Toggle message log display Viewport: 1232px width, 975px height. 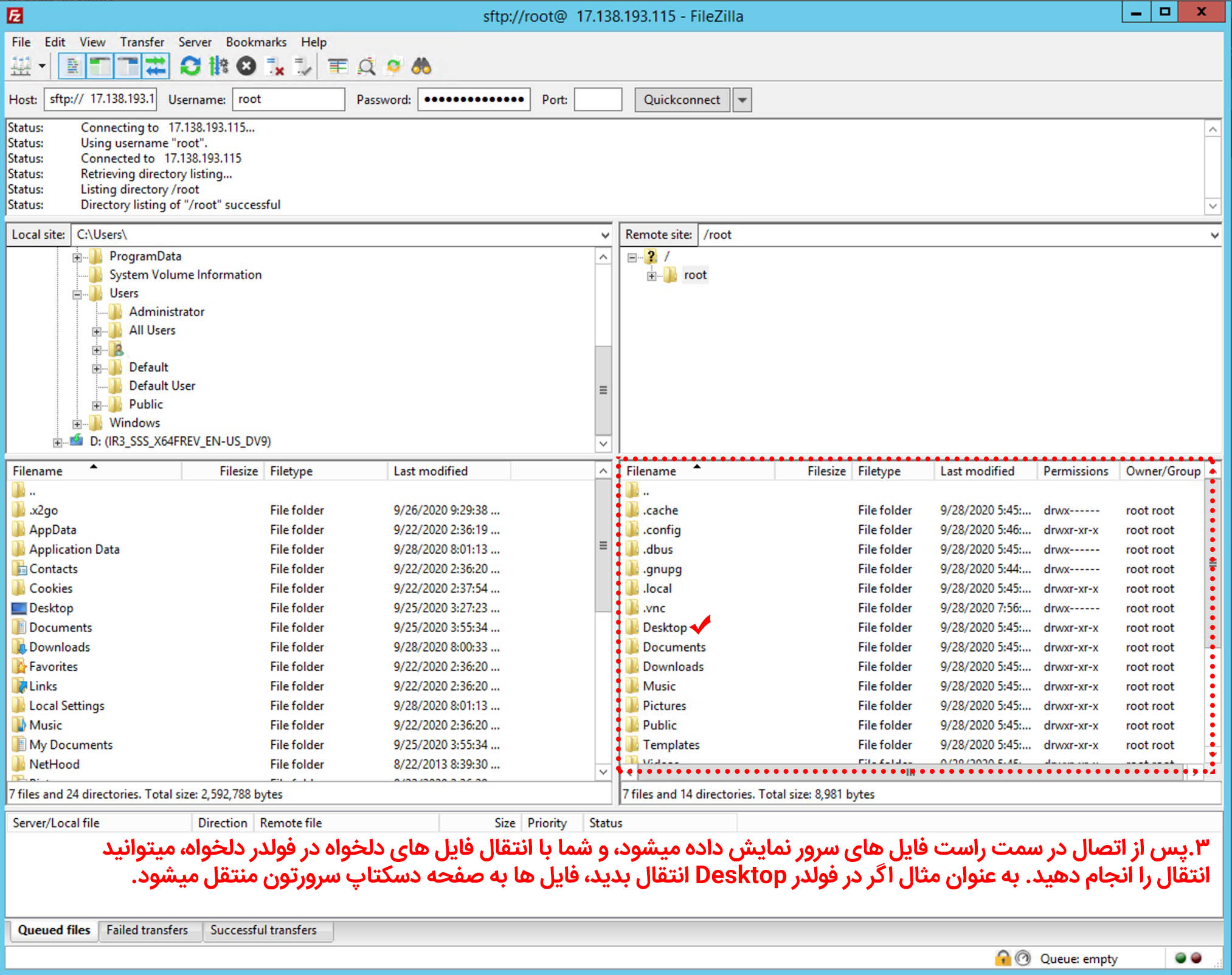point(72,66)
